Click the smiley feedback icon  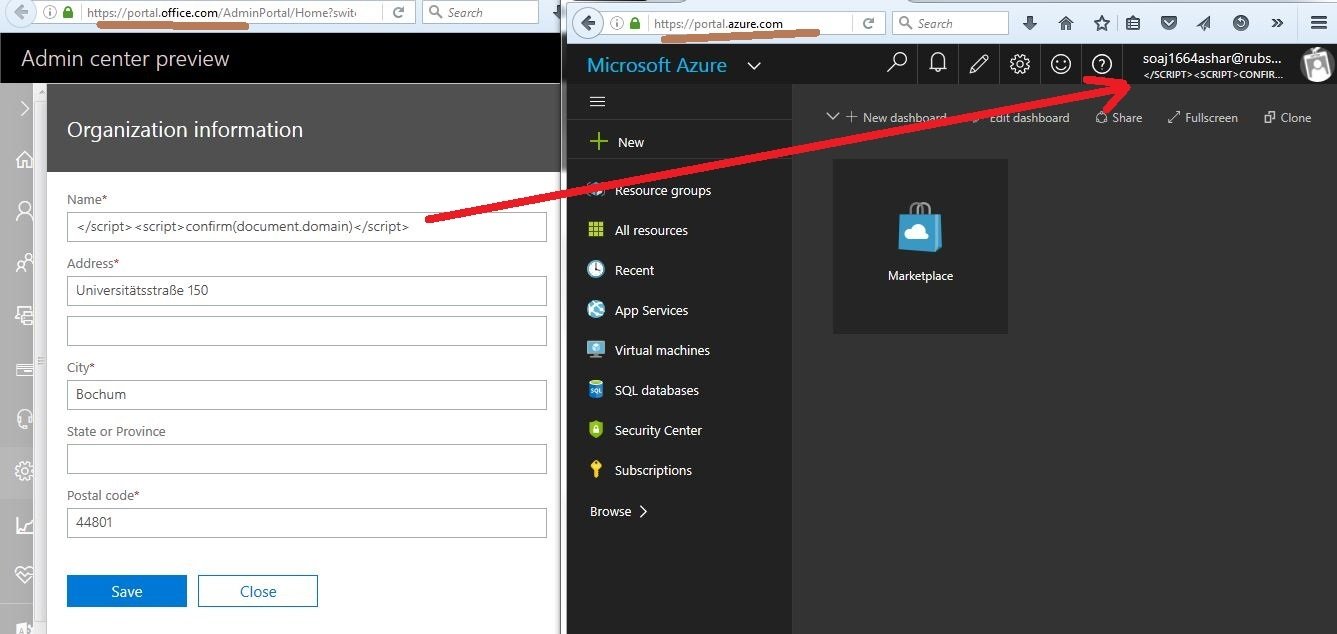click(1061, 64)
